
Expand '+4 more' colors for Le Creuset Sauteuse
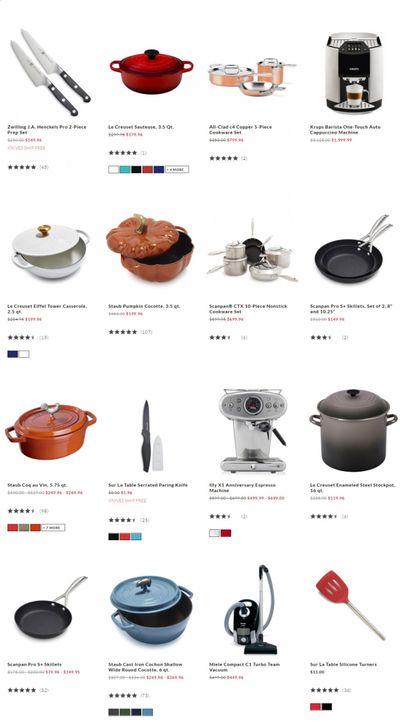click(x=177, y=169)
